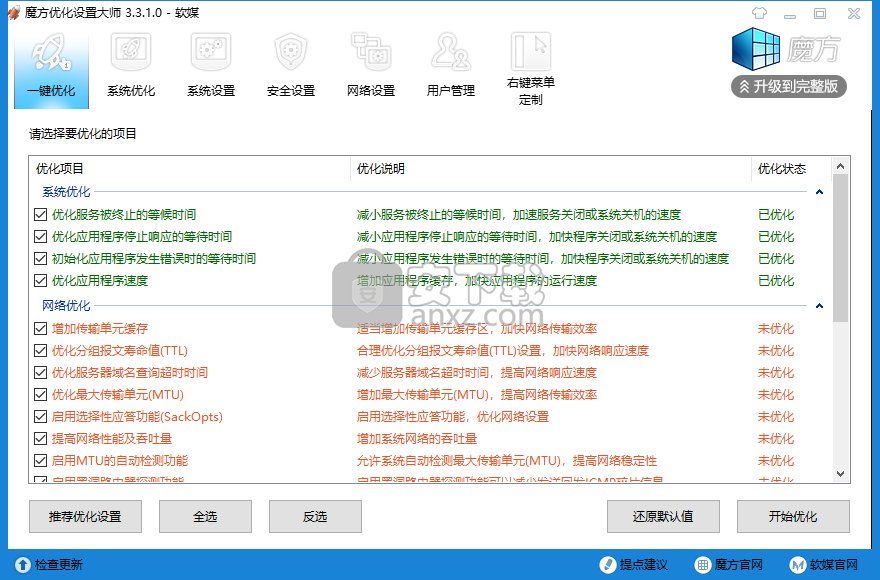880x580 pixels.
Task: Open the 网络设置 tab
Action: pos(371,67)
